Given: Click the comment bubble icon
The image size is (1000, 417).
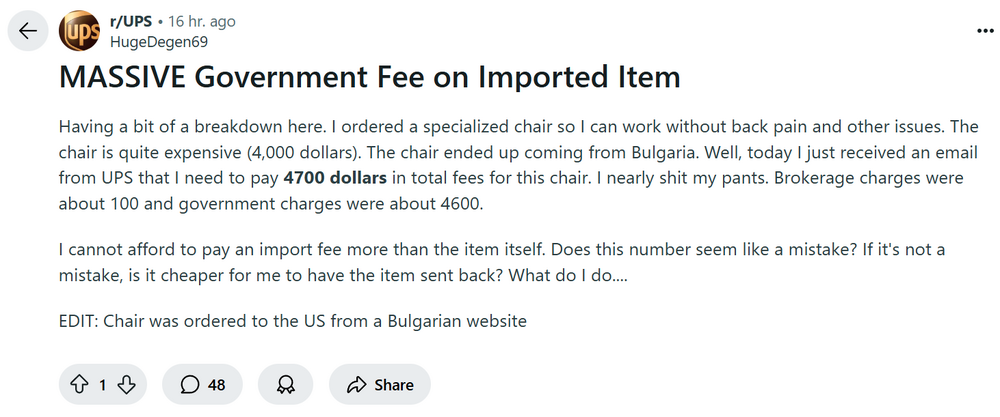Looking at the screenshot, I should [189, 384].
